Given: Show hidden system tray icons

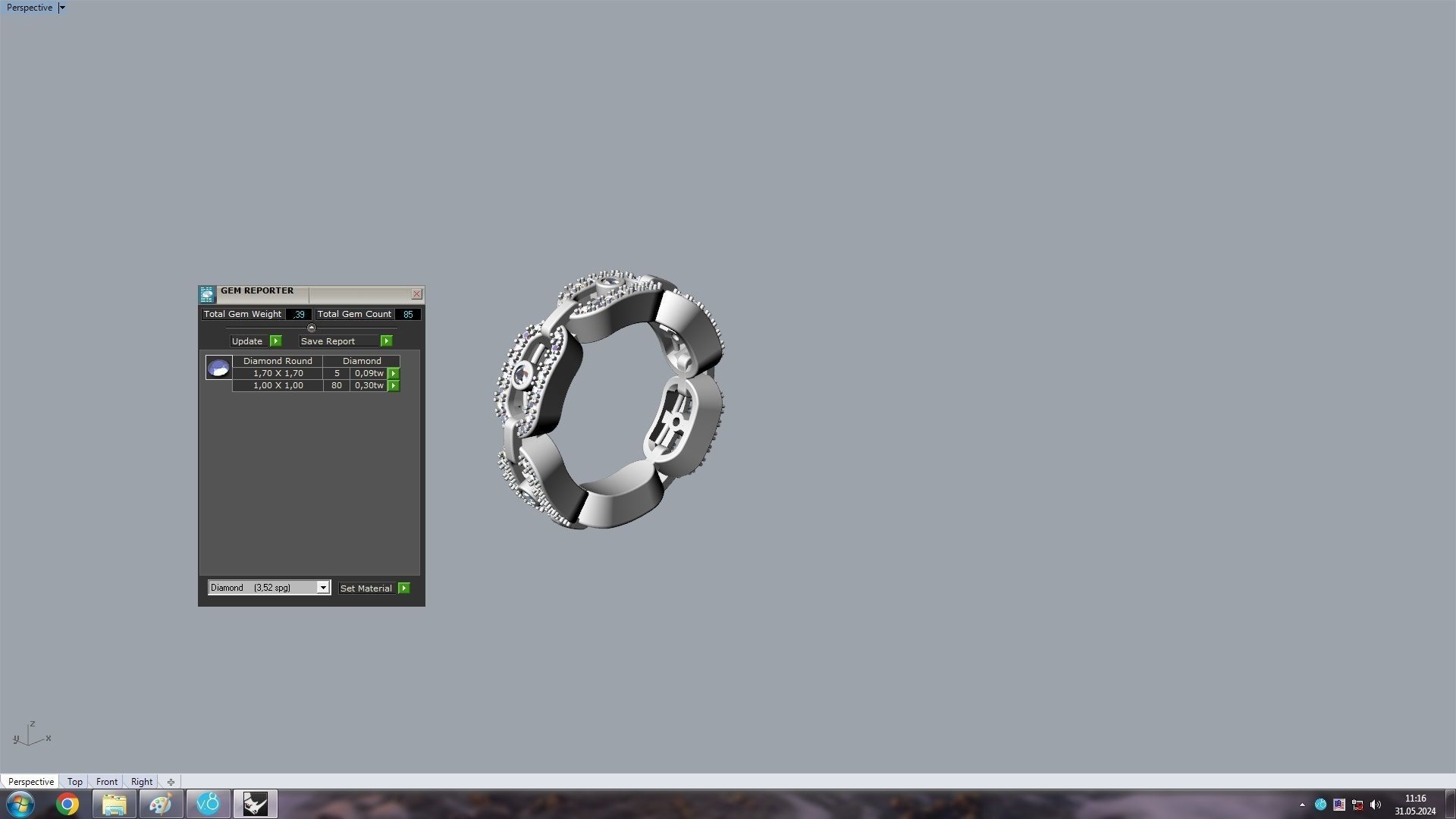Looking at the screenshot, I should coord(1302,805).
